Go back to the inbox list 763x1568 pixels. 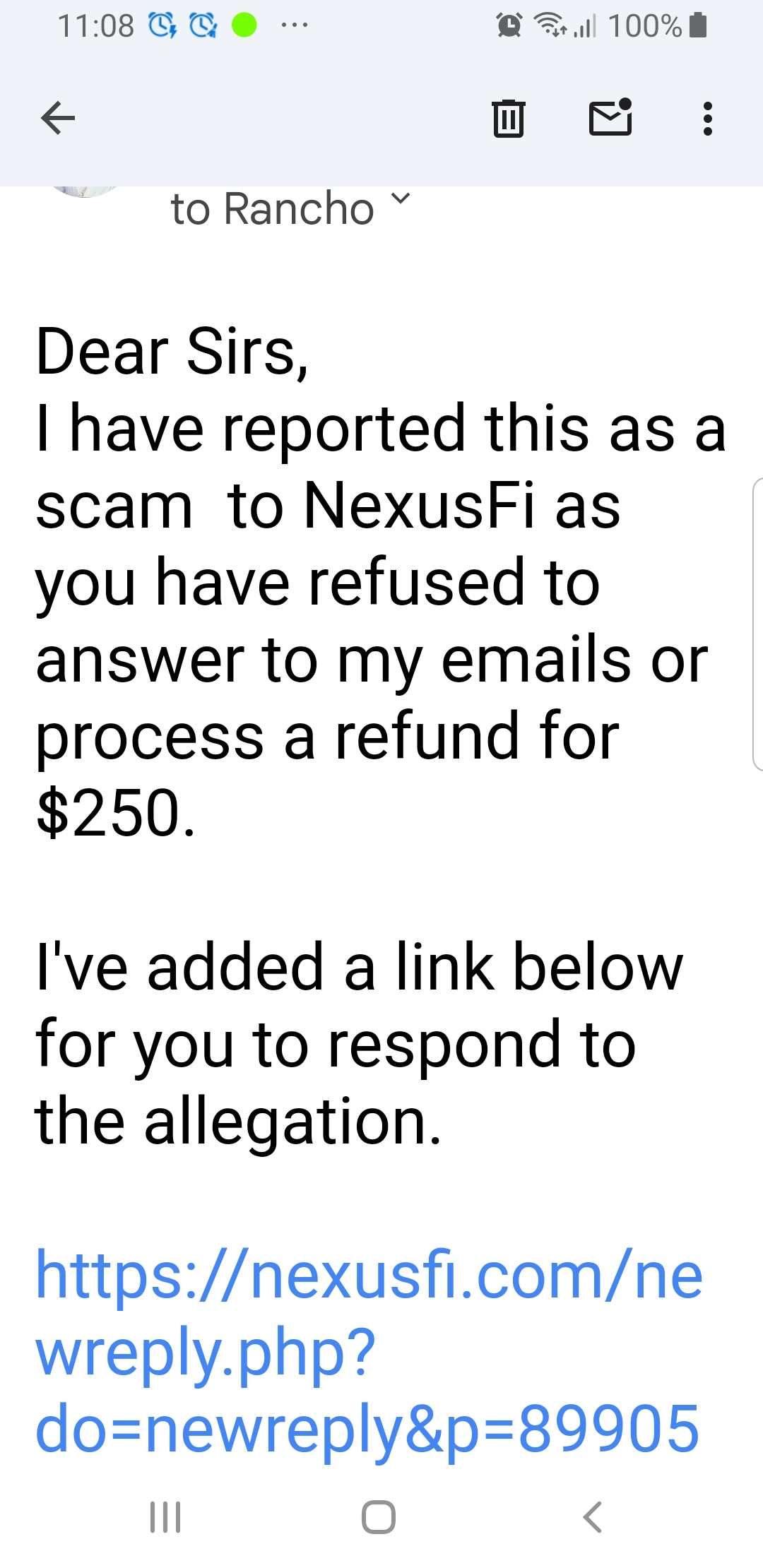tap(58, 117)
